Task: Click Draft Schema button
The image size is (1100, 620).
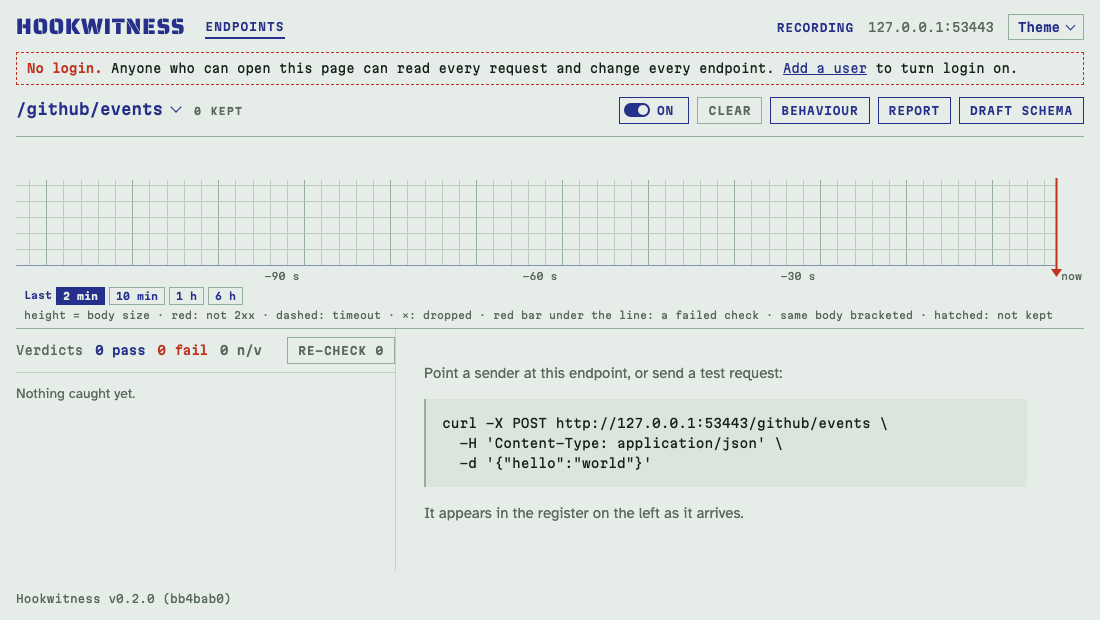Action: (1021, 111)
